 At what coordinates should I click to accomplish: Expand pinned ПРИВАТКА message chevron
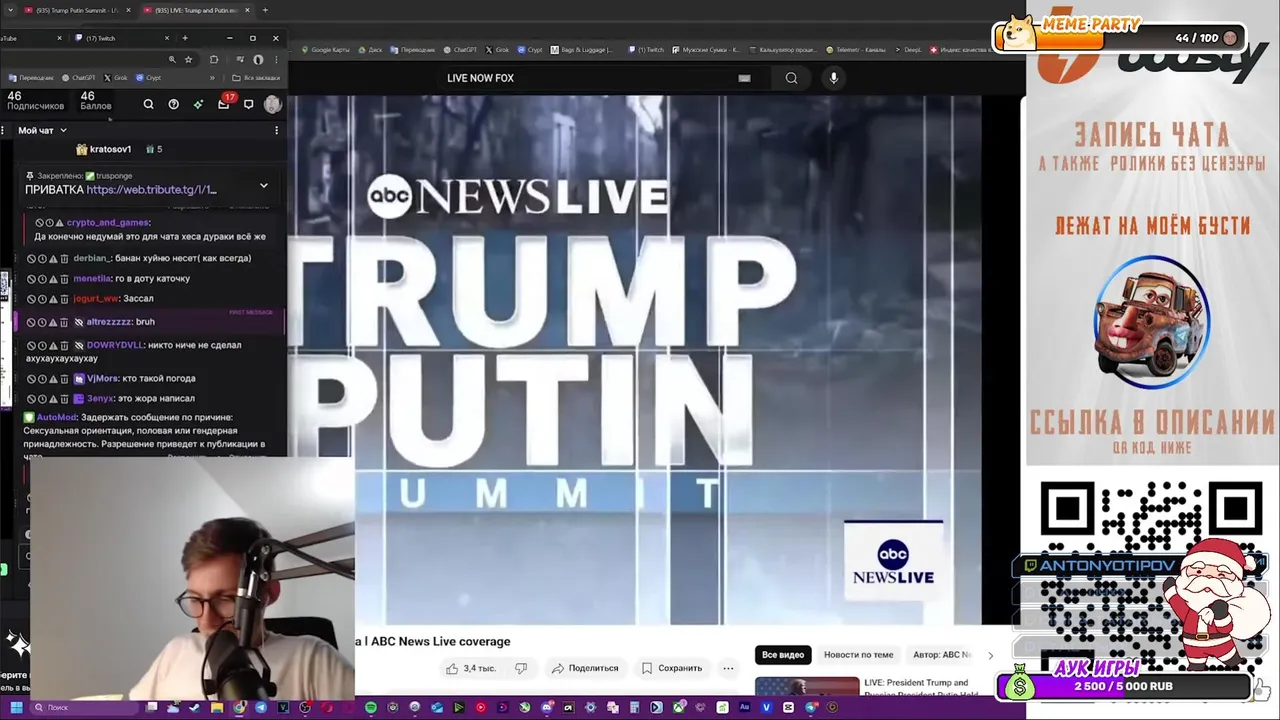click(x=264, y=186)
